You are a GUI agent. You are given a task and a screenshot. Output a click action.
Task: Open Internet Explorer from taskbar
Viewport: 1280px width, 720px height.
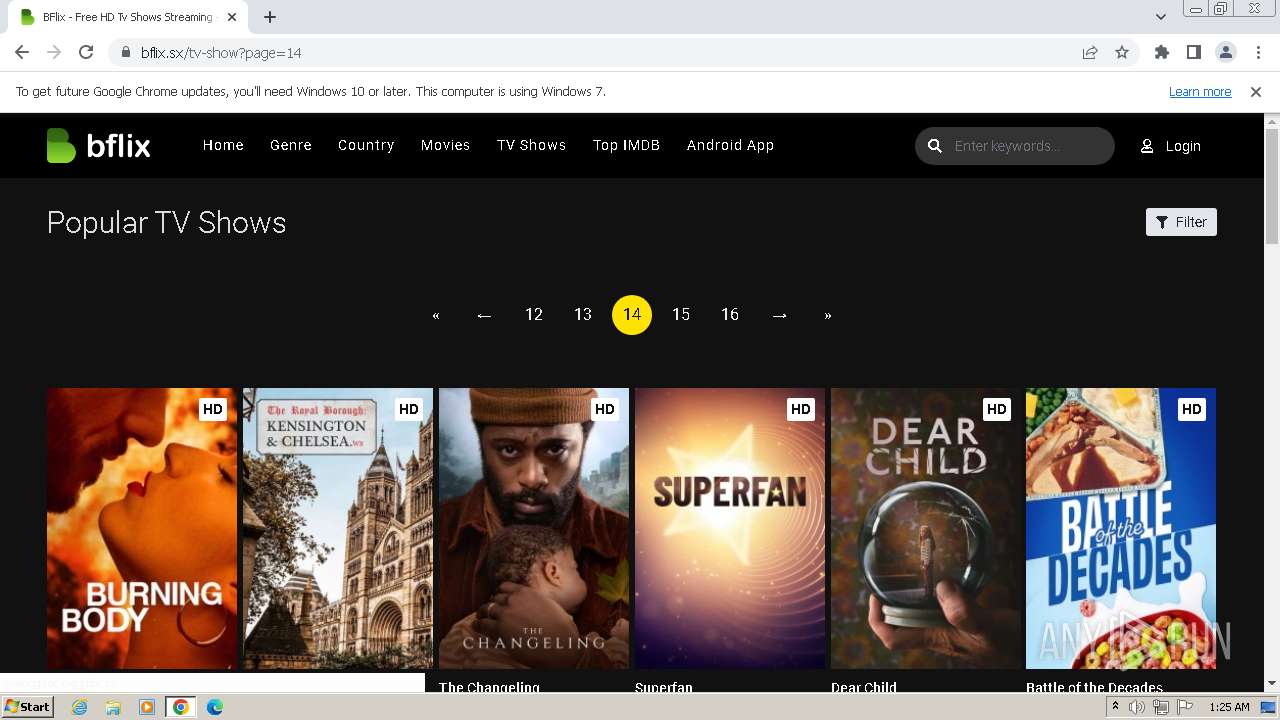(x=79, y=707)
